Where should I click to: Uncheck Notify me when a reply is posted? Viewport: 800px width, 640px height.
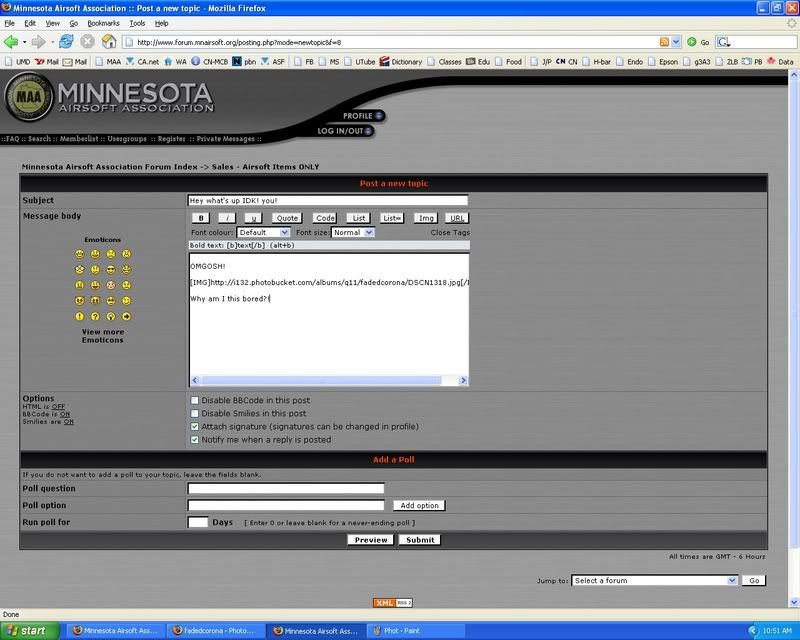click(x=194, y=439)
